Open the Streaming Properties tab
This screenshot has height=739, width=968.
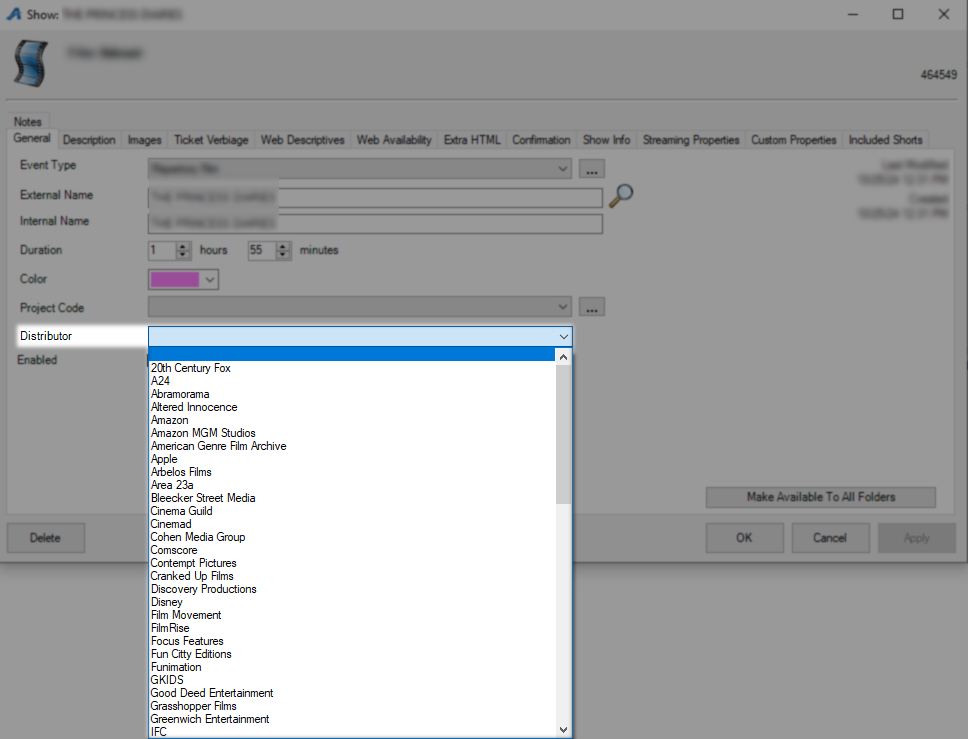click(691, 140)
